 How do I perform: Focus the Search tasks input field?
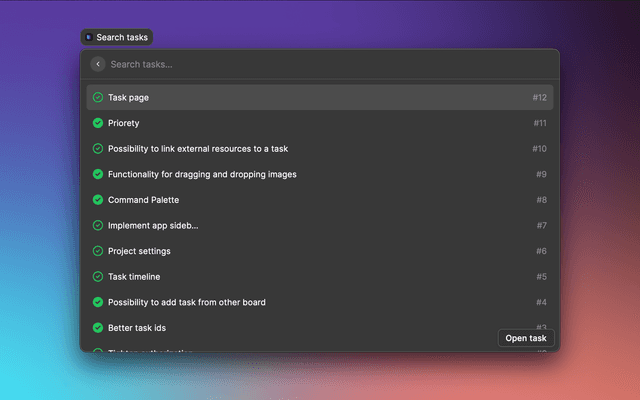[320, 64]
